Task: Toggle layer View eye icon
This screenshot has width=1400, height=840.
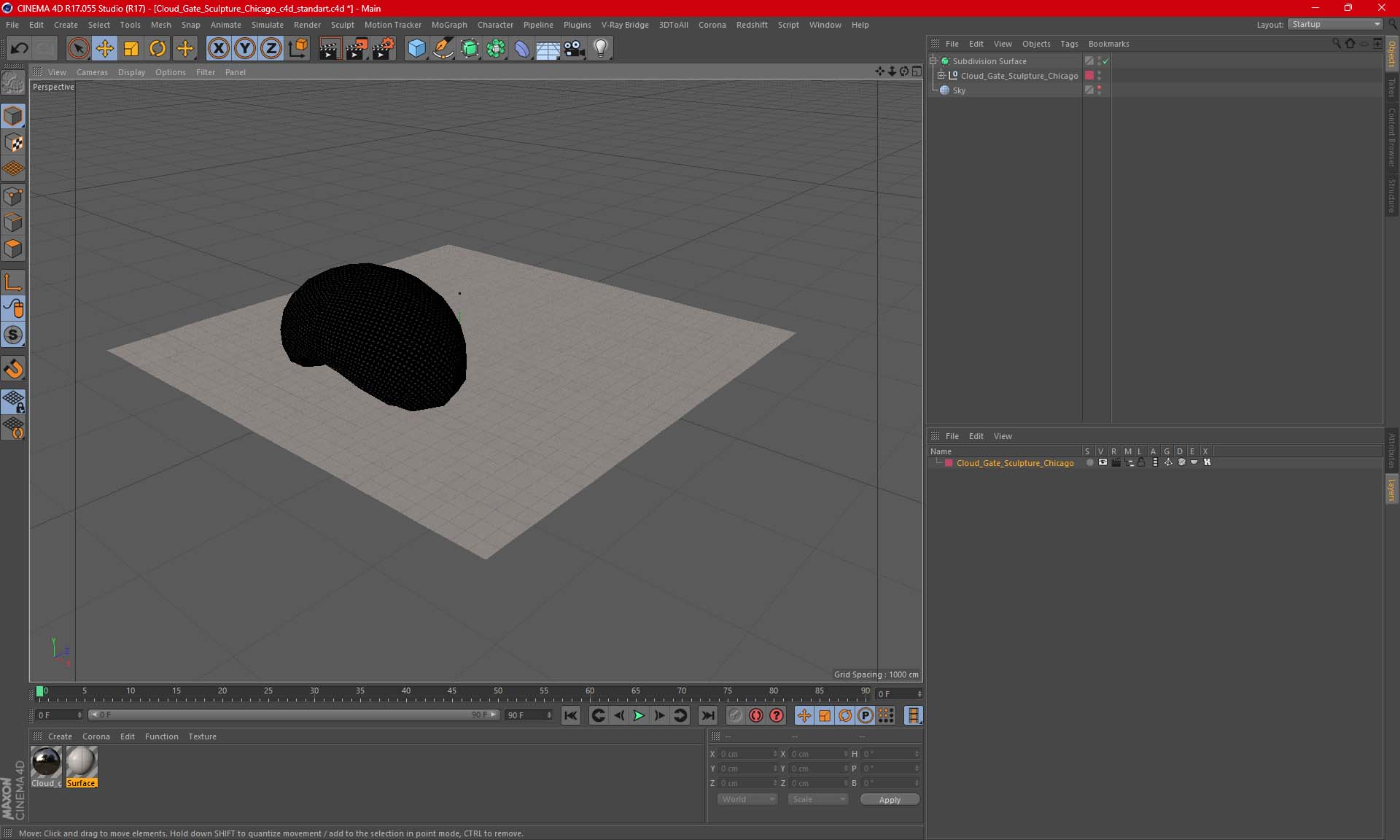Action: [1102, 462]
